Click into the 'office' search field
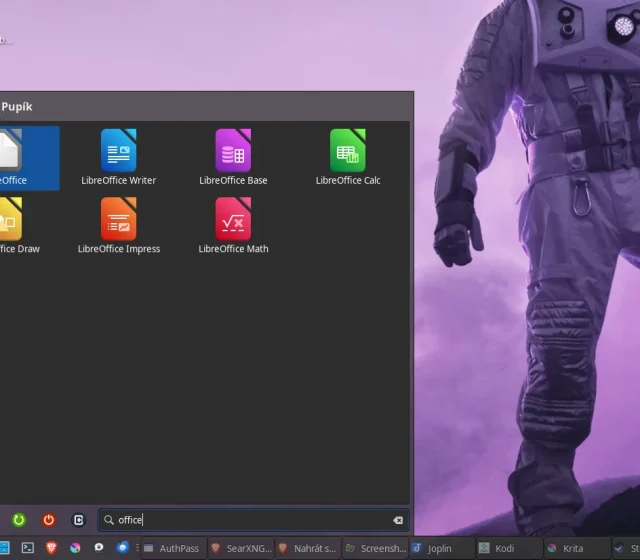This screenshot has height=560, width=640. click(253, 520)
